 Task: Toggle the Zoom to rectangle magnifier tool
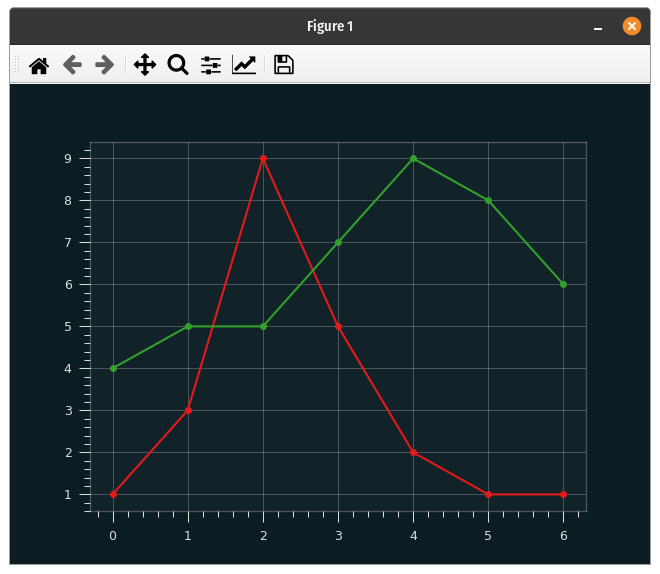[178, 65]
